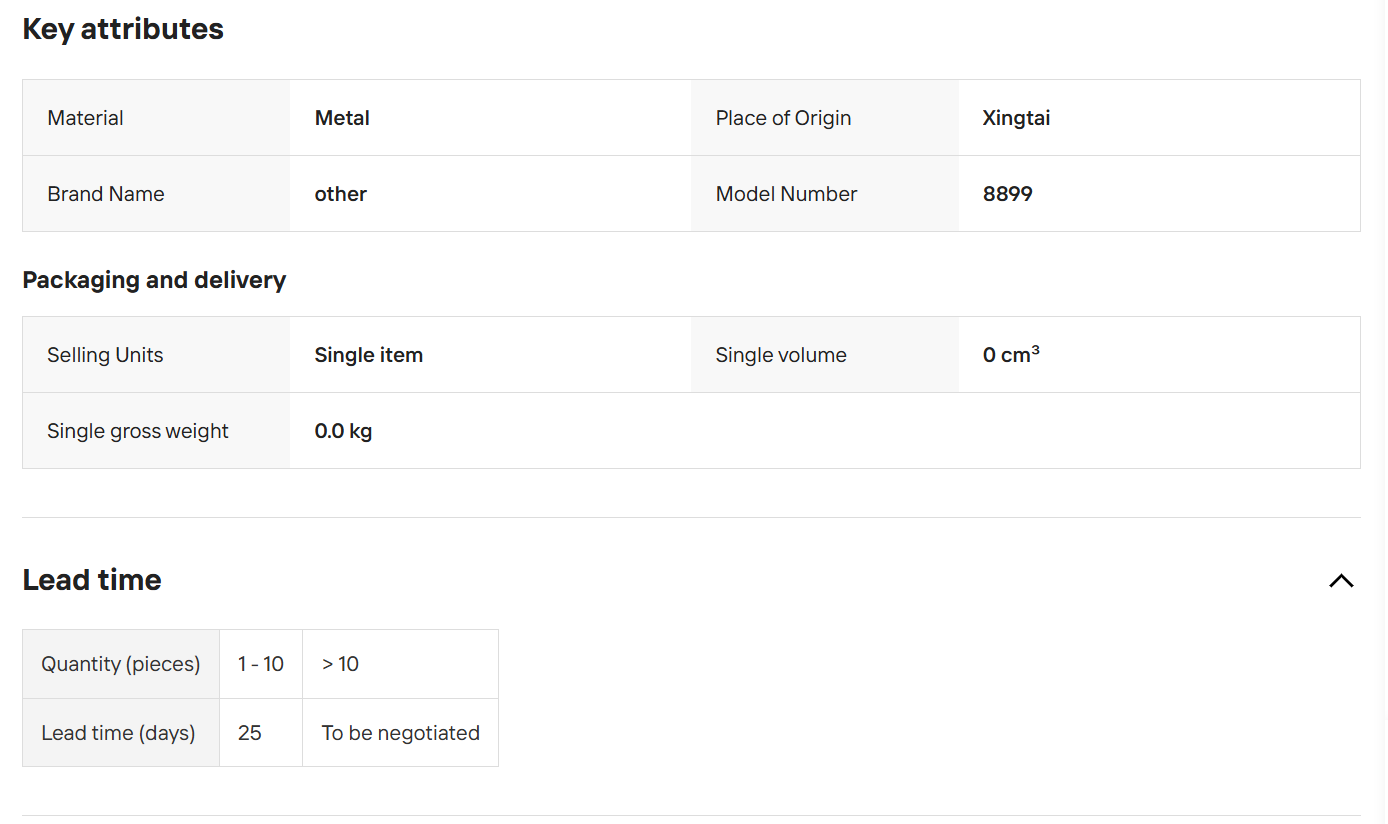Click the Key attributes heading
Screen dimensions: 1388x824
(x=123, y=29)
